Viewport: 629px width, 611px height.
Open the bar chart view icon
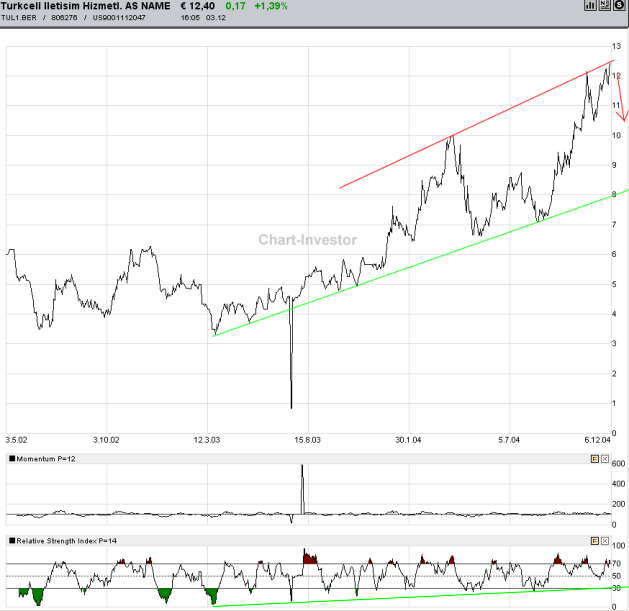pos(590,5)
